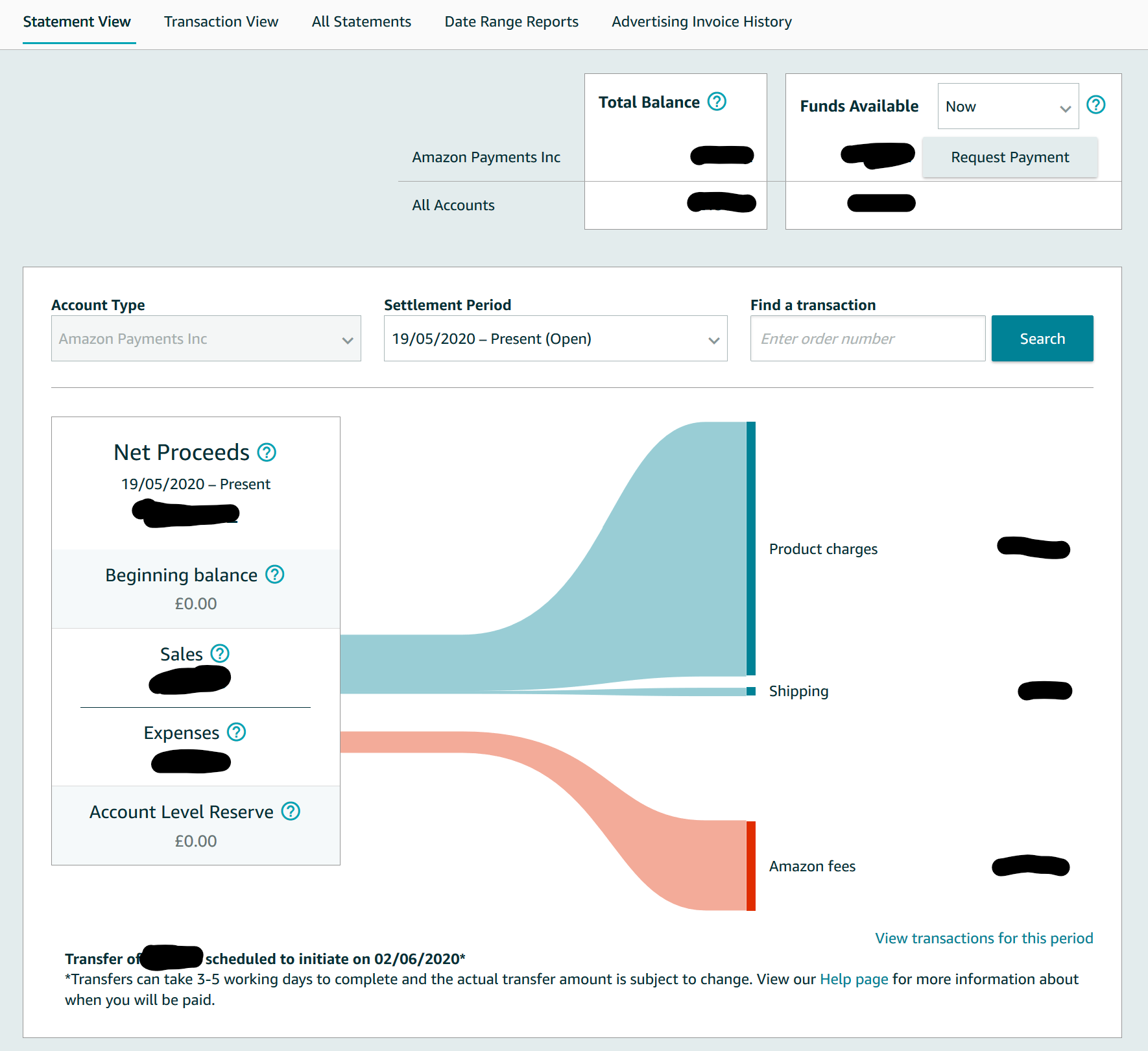Click the Product charges teal bar
Screen dimensions: 1148x1051
coord(751,549)
